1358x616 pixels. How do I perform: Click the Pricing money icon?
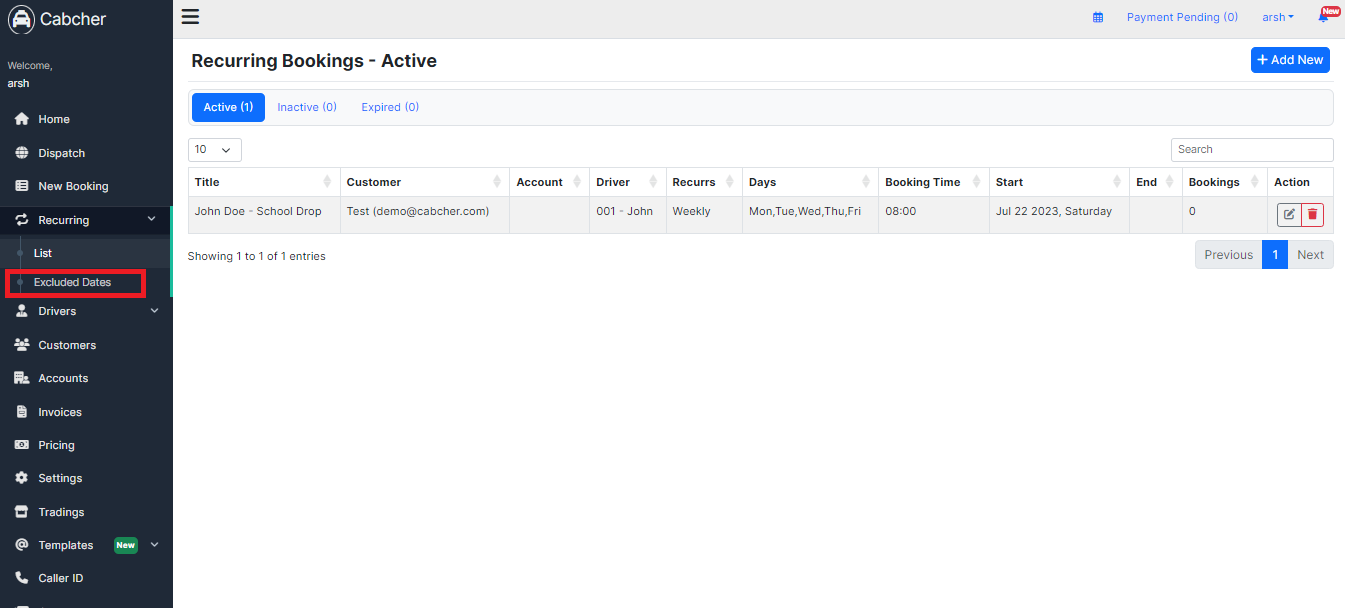(x=21, y=445)
